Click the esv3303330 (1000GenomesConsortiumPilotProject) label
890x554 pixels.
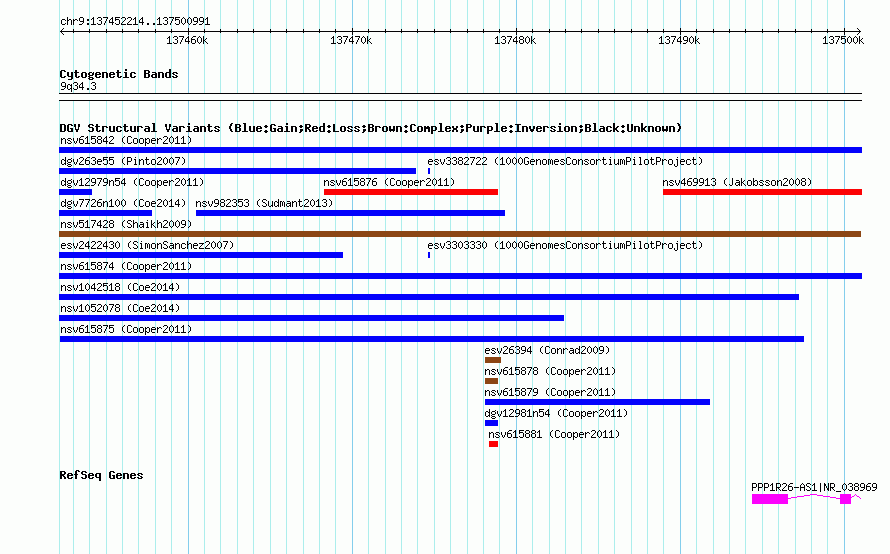tap(565, 245)
